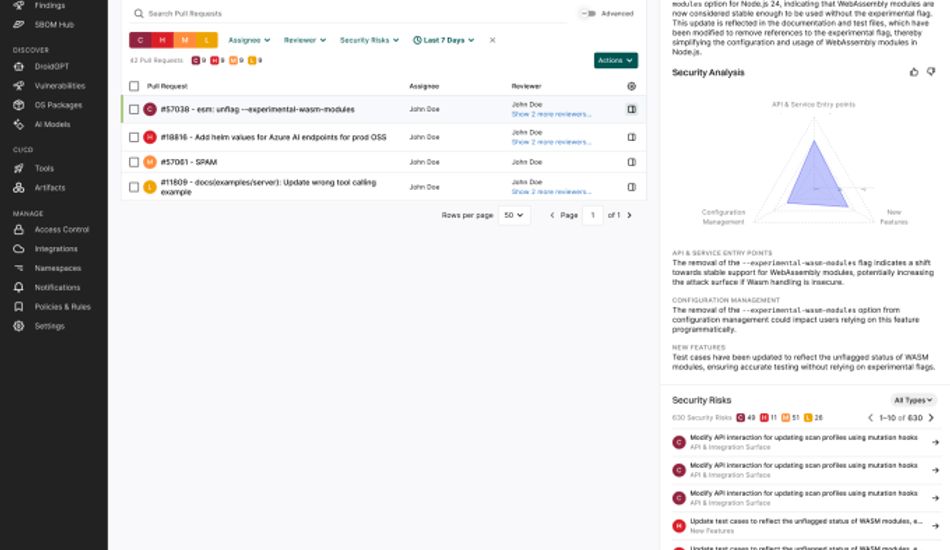Viewport: 950px width, 550px height.
Task: Open side panel icon for PR #18816
Action: pyautogui.click(x=631, y=138)
